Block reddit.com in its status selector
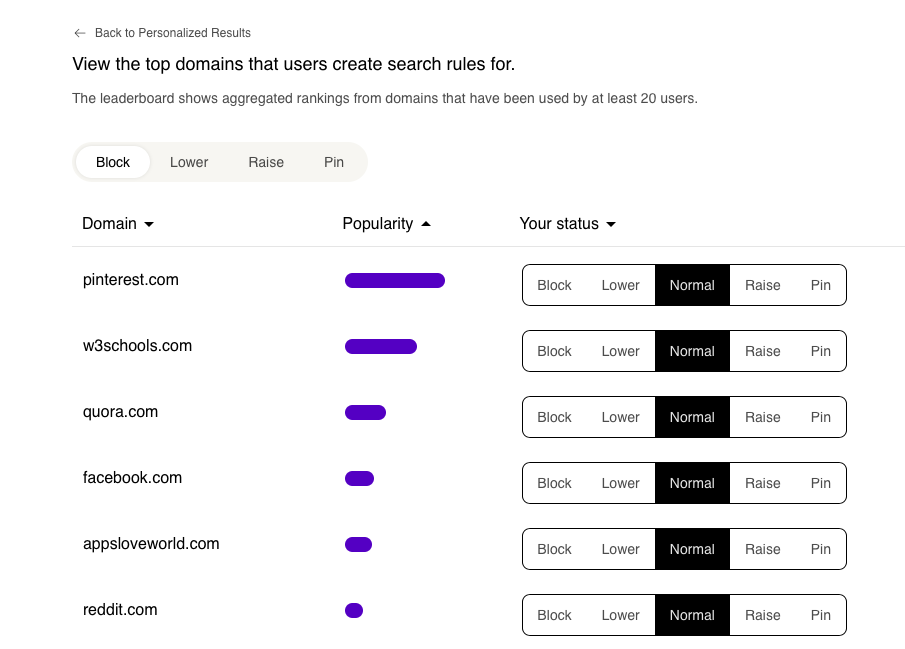905x649 pixels. [x=554, y=614]
